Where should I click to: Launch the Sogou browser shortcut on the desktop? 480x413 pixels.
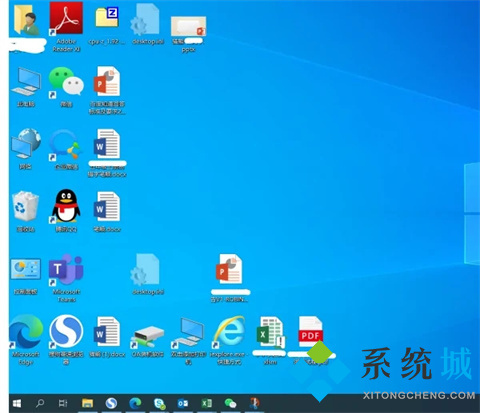click(66, 332)
